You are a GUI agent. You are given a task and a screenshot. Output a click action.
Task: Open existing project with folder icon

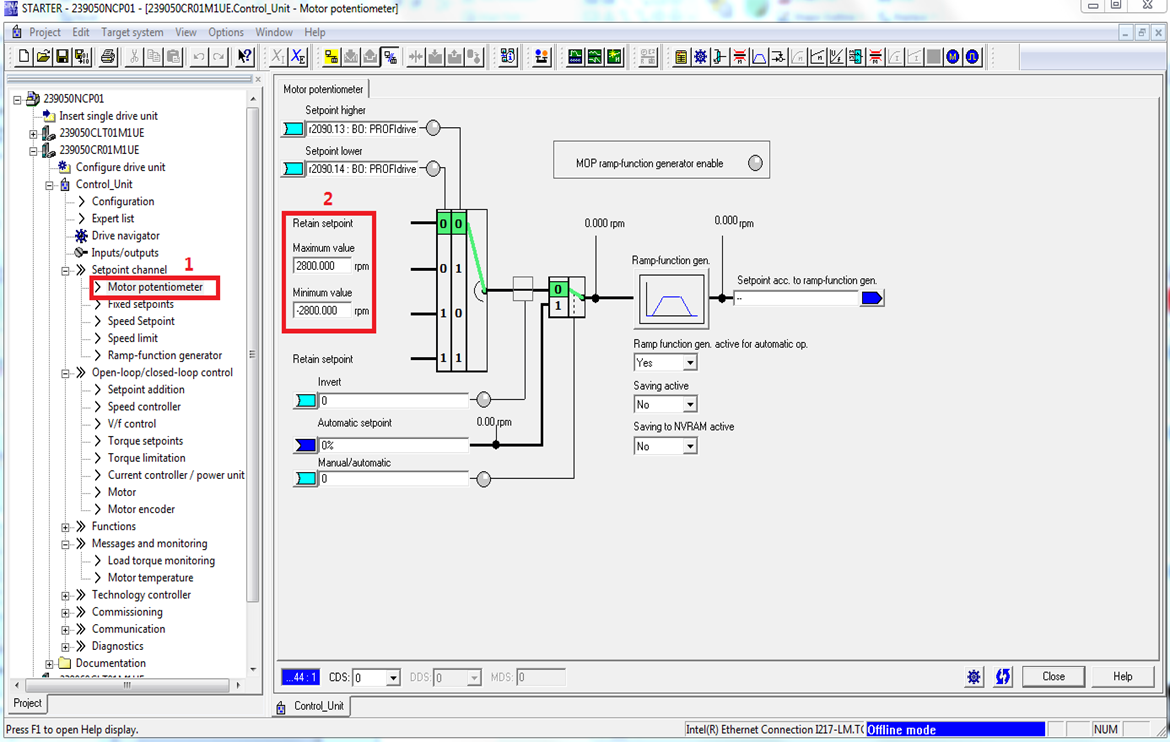point(43,57)
